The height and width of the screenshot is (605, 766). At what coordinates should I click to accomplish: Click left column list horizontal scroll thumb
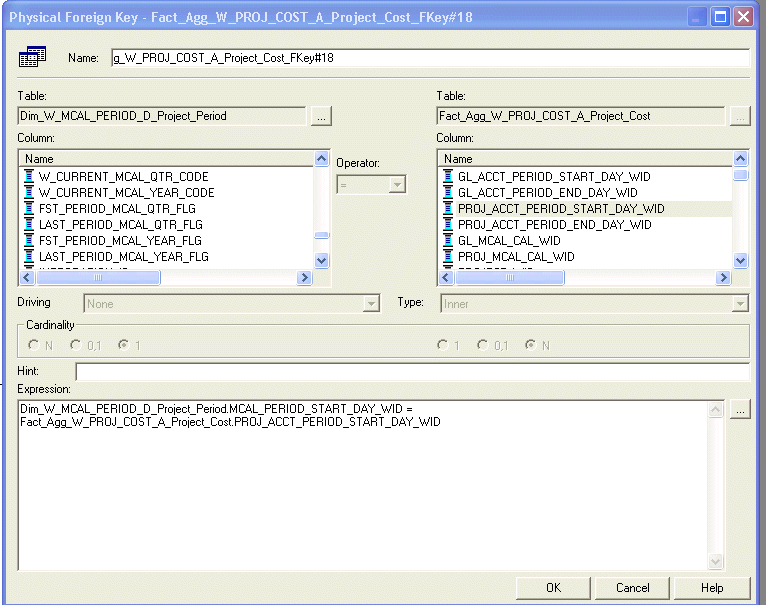(98, 278)
